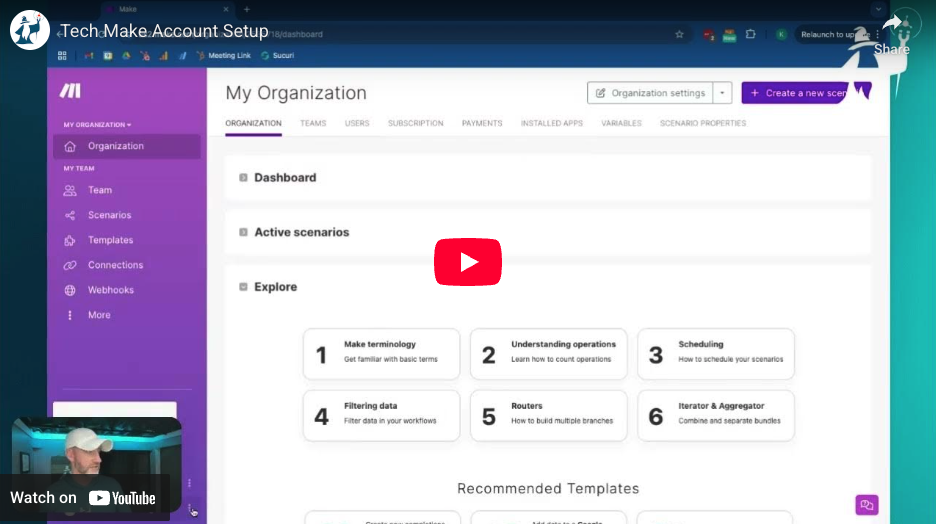
Task: Select Organization home icon in sidebar
Action: [x=70, y=146]
